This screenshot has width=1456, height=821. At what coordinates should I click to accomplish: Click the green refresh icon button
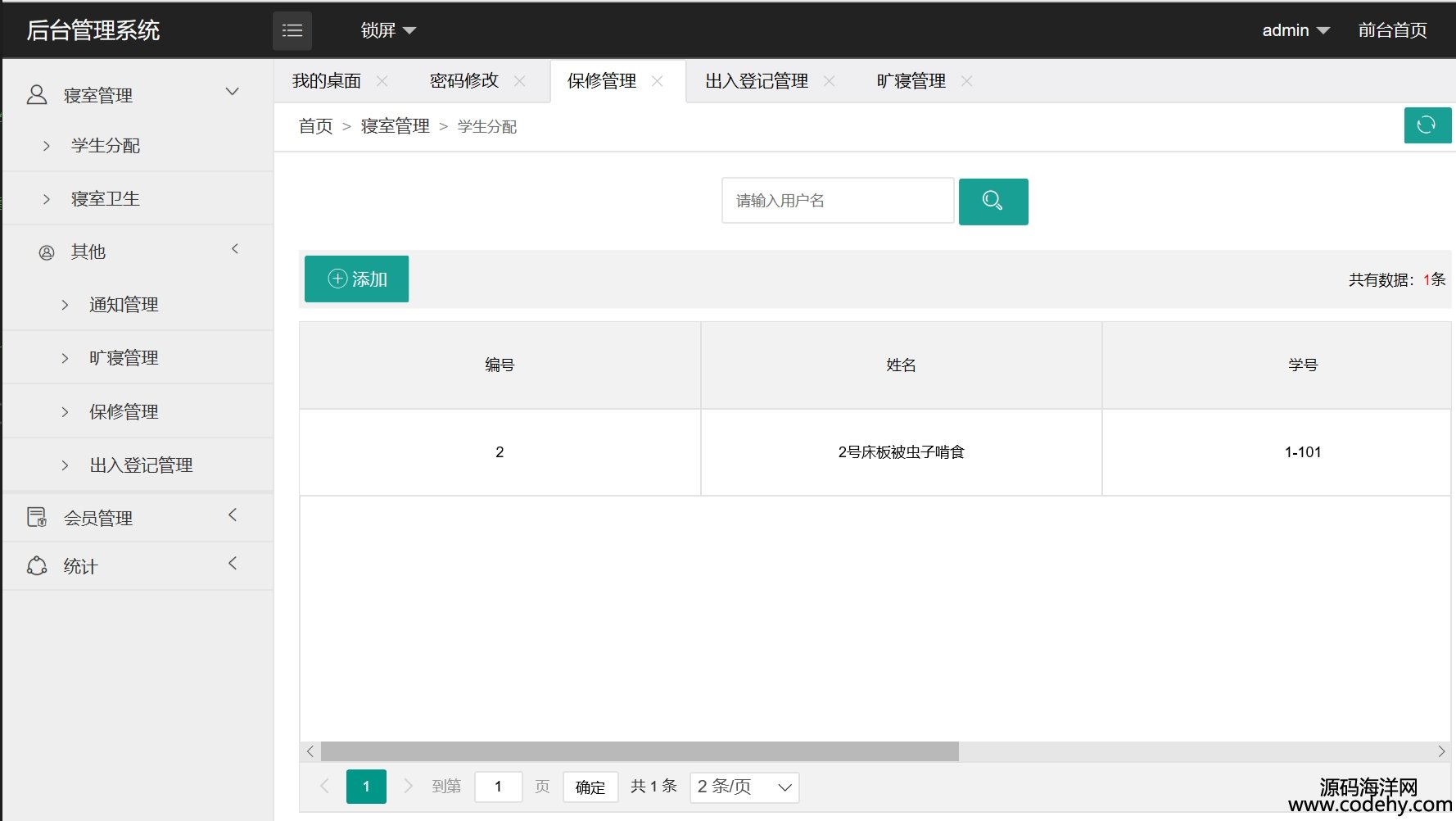click(x=1427, y=125)
